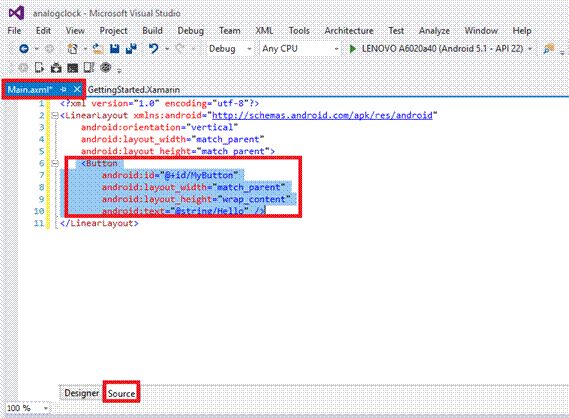This screenshot has height=418, width=569.
Task: Click the New Project toolbar icon
Action: pyautogui.click(x=73, y=49)
